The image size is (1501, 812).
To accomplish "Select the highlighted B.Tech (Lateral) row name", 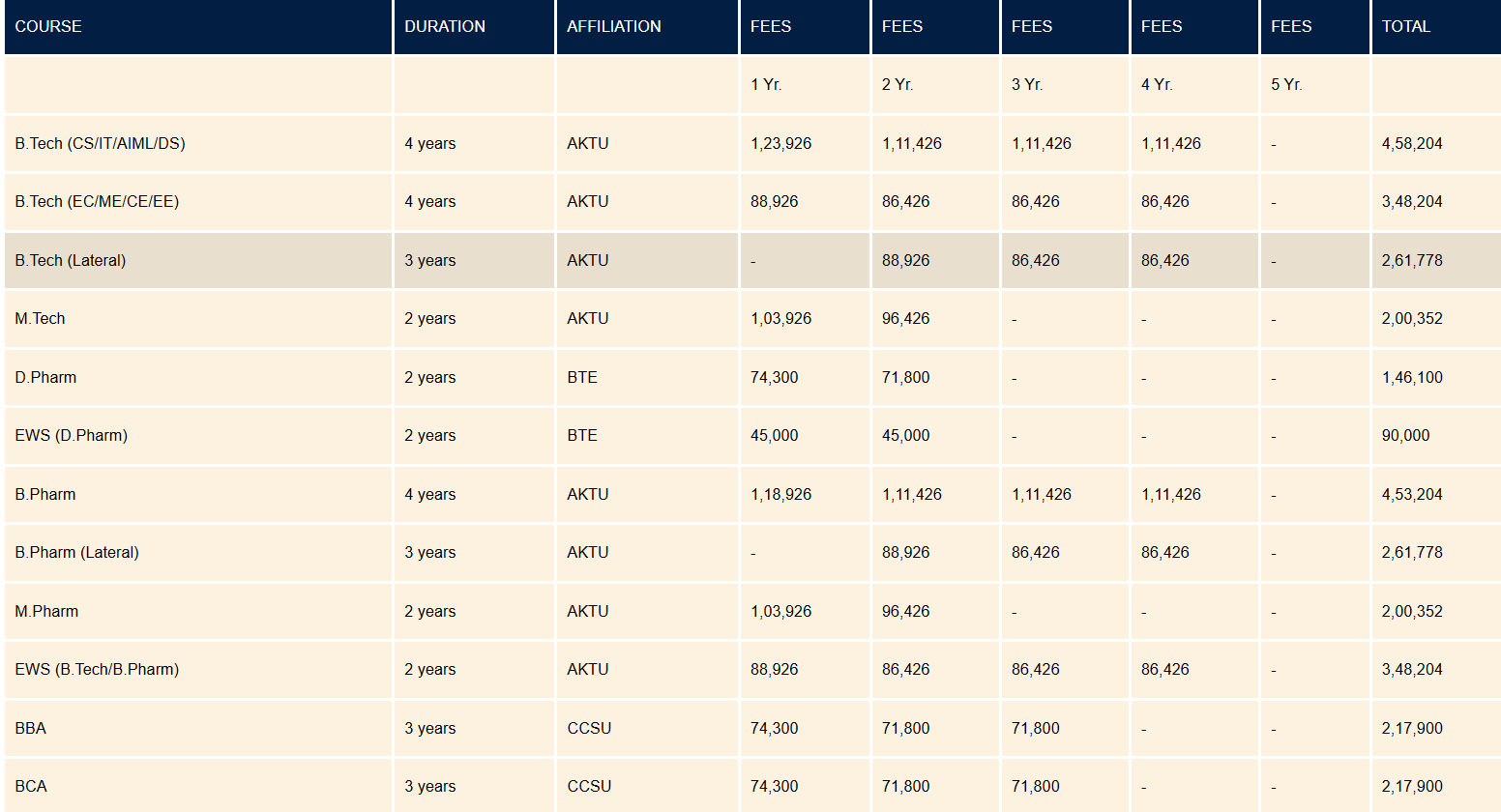I will click(x=71, y=261).
